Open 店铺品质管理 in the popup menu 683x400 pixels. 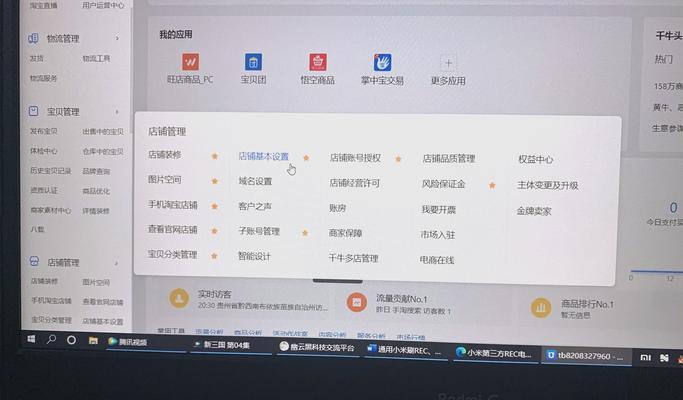pos(449,159)
